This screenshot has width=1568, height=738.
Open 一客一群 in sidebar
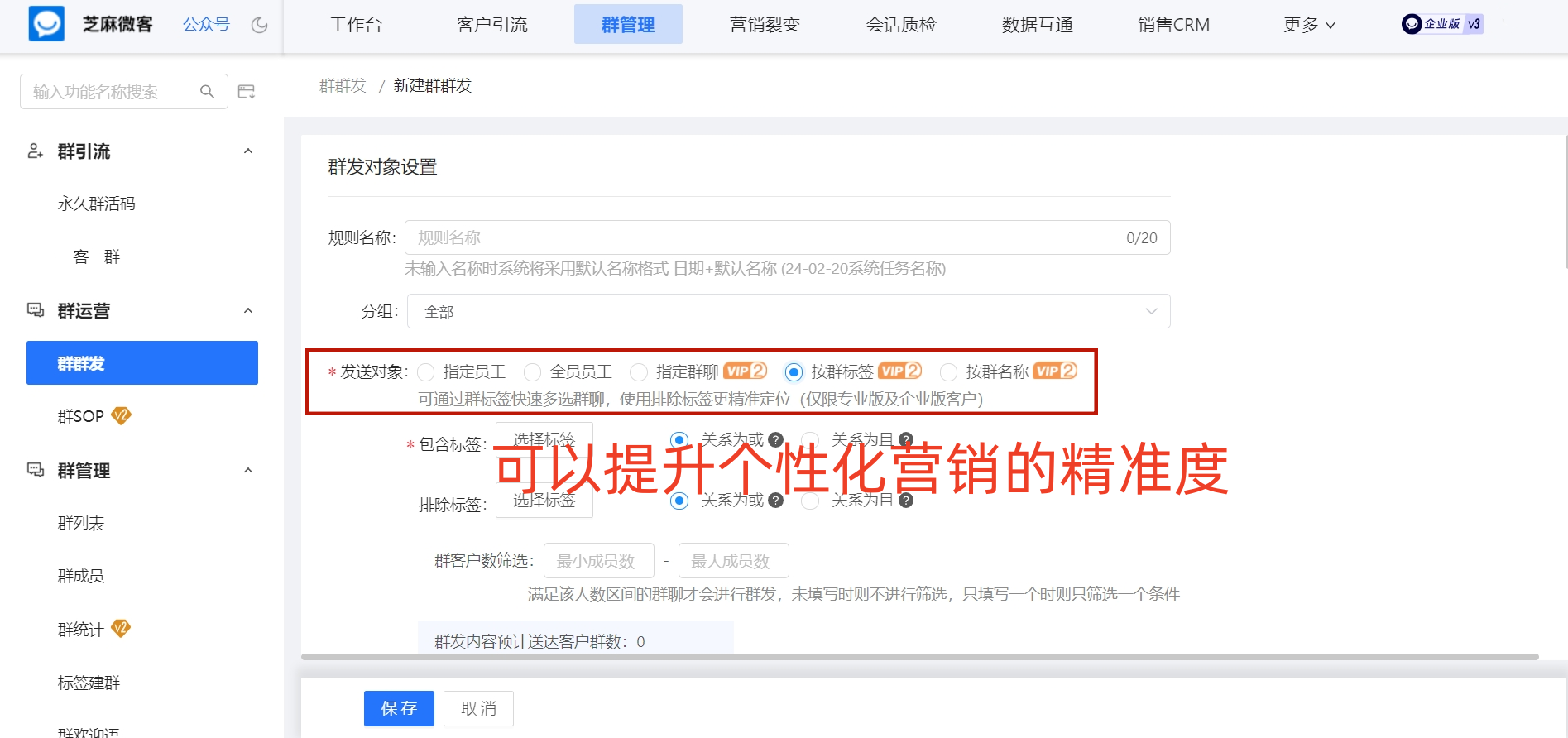pyautogui.click(x=89, y=256)
